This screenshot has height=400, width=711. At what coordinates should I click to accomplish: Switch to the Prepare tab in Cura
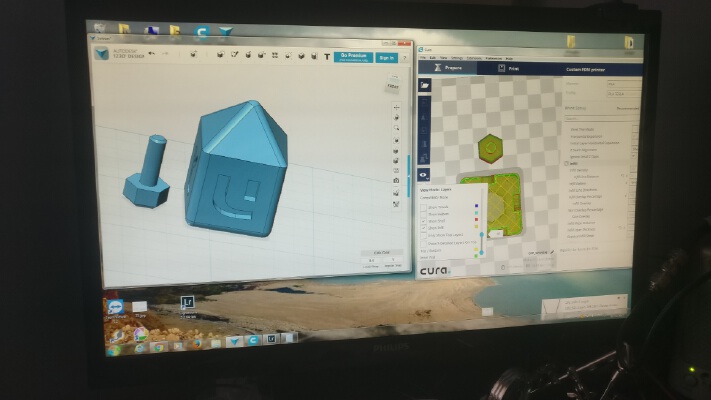click(448, 68)
